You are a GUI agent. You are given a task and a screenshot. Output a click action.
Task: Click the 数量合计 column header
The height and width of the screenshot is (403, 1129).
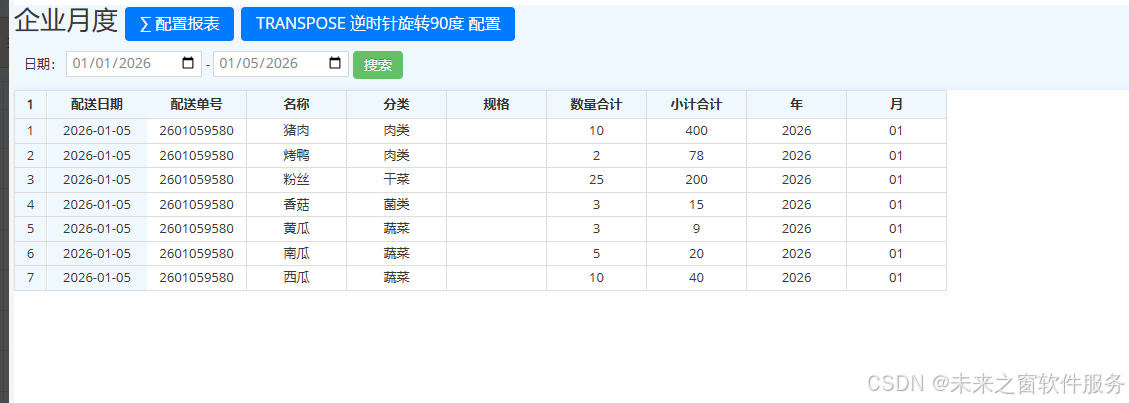tap(597, 104)
